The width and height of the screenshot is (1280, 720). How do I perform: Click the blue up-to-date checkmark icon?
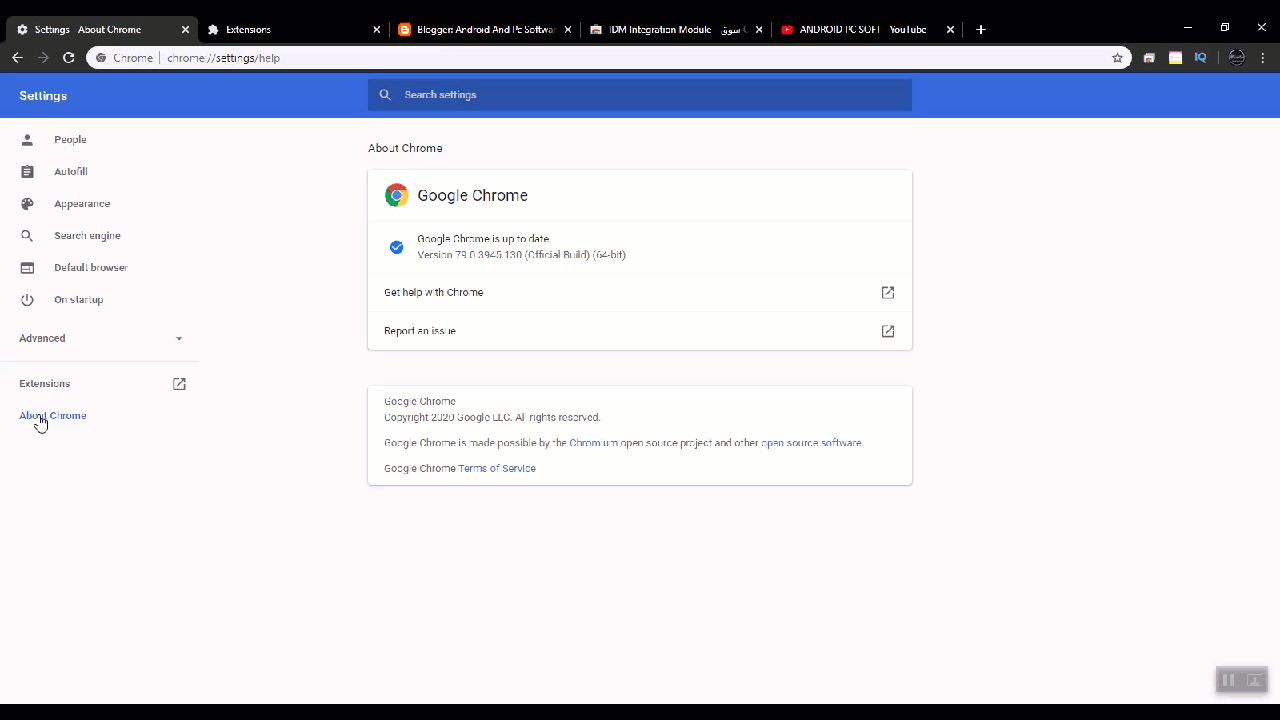pos(396,247)
